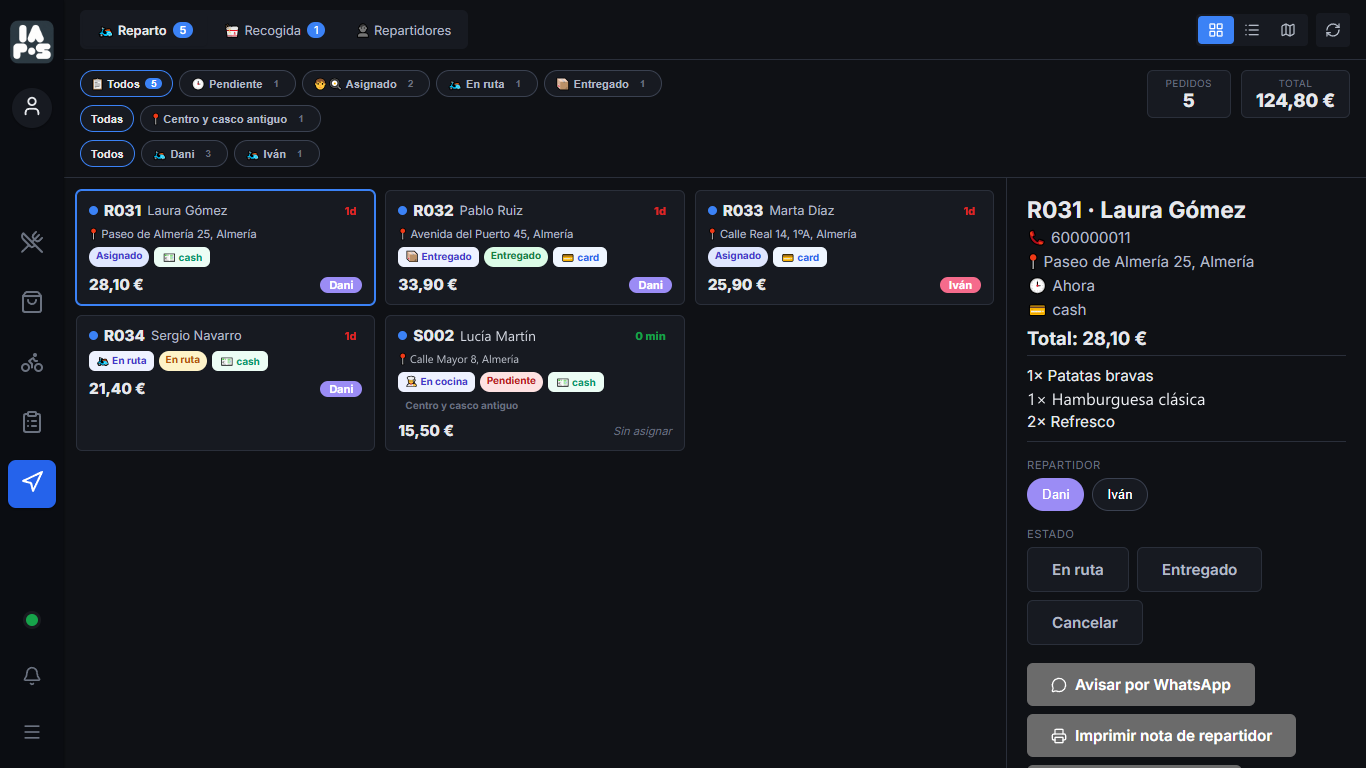1366x768 pixels.
Task: Open the shopping bag sidebar icon
Action: [x=32, y=302]
